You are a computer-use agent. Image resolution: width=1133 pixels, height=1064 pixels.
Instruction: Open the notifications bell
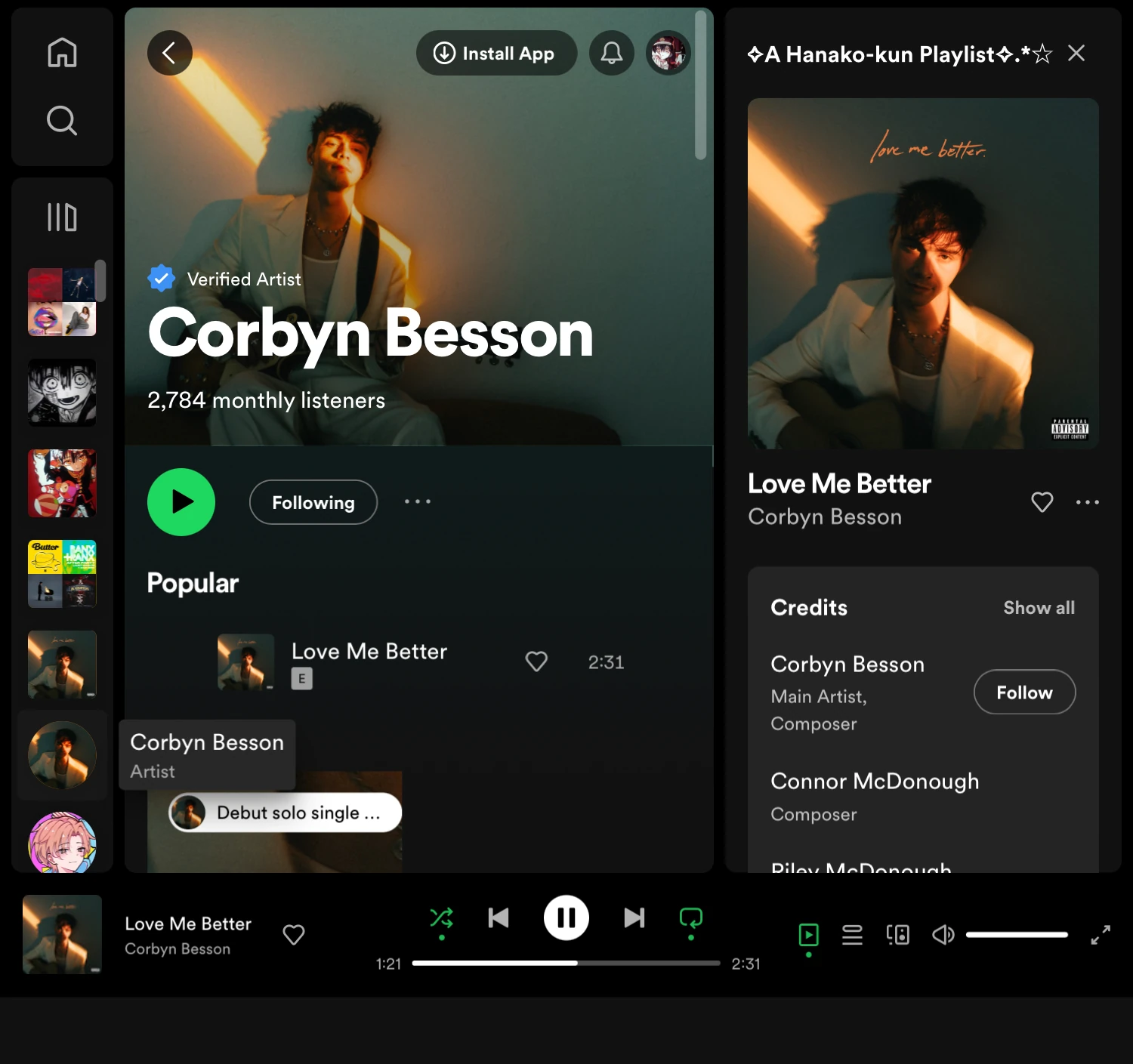(x=611, y=53)
